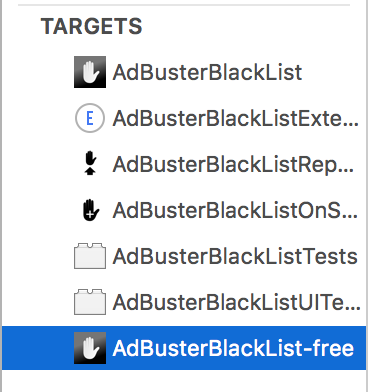The image size is (368, 392).
Task: Click the AdBusterBlackListTests bundle brick icon
Action: pyautogui.click(x=90, y=256)
